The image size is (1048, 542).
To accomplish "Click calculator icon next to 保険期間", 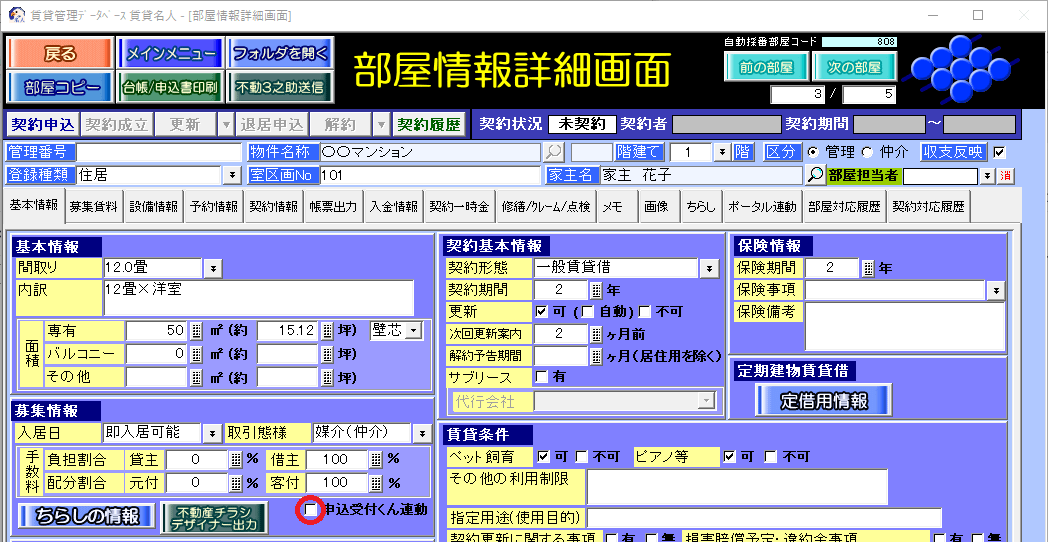I will (868, 268).
